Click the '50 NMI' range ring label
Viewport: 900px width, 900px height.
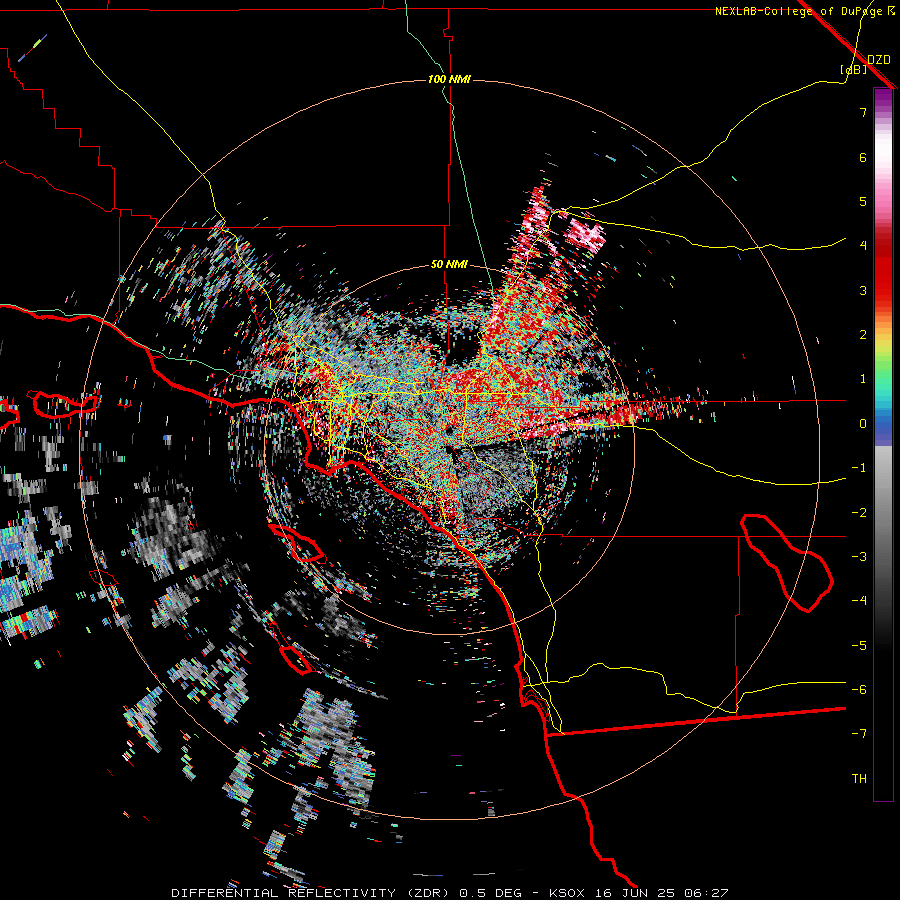[x=449, y=265]
